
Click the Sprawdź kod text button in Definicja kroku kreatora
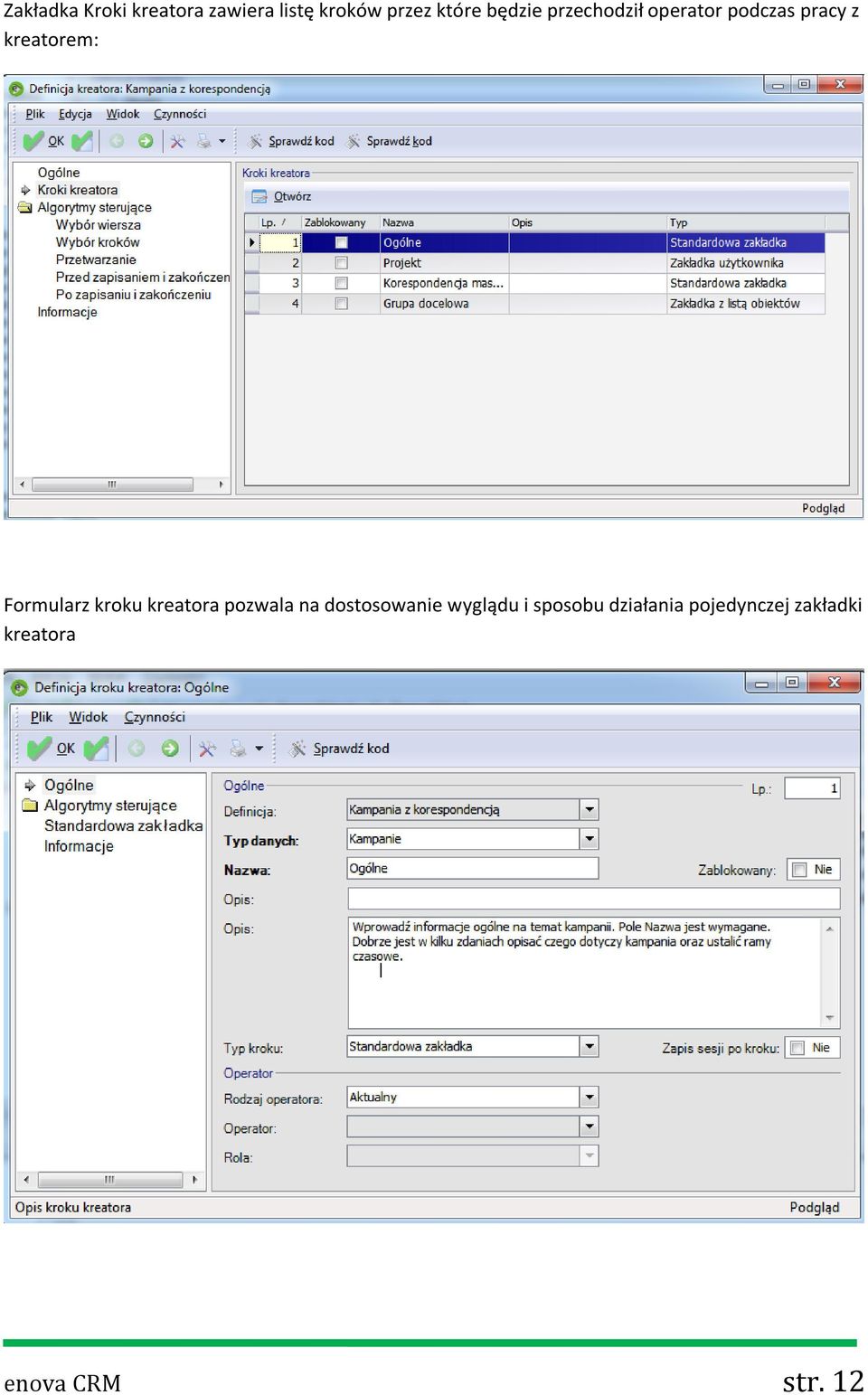351,749
